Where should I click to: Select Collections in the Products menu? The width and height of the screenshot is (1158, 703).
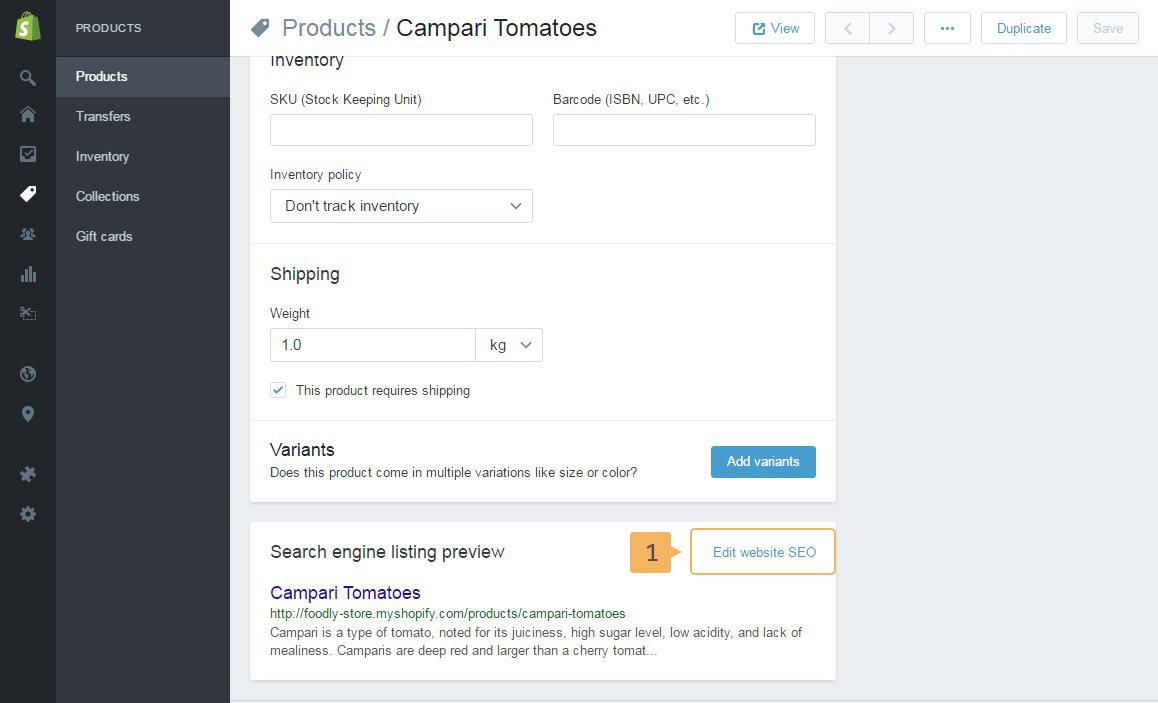pyautogui.click(x=107, y=196)
